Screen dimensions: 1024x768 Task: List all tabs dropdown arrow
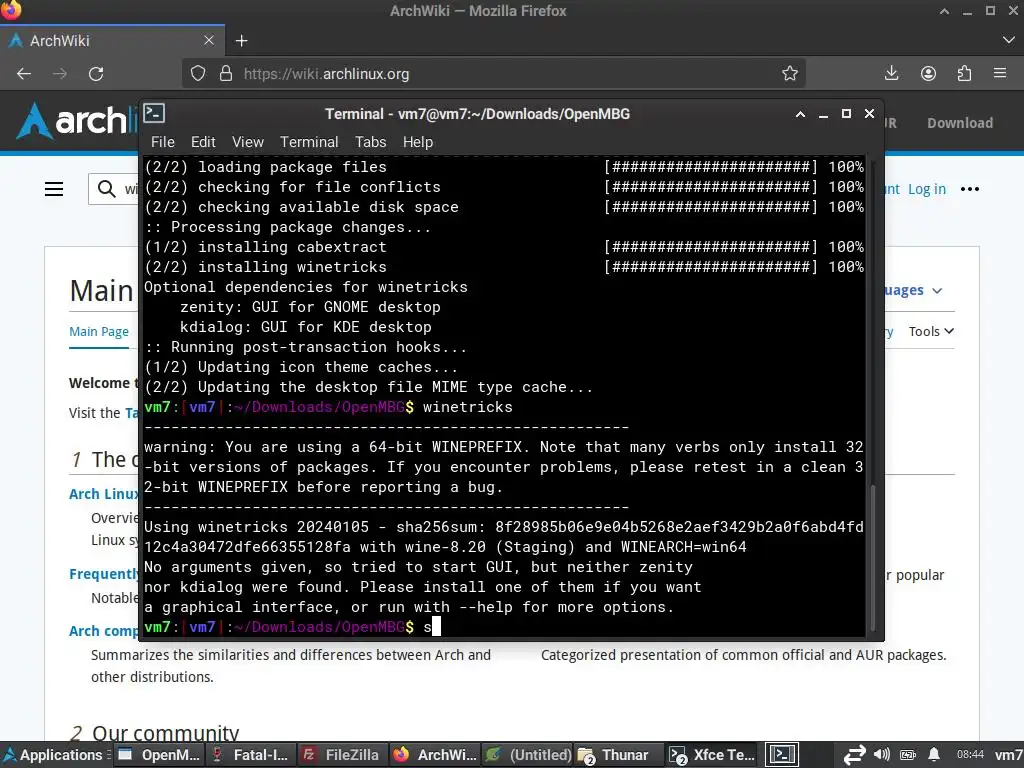[1008, 40]
